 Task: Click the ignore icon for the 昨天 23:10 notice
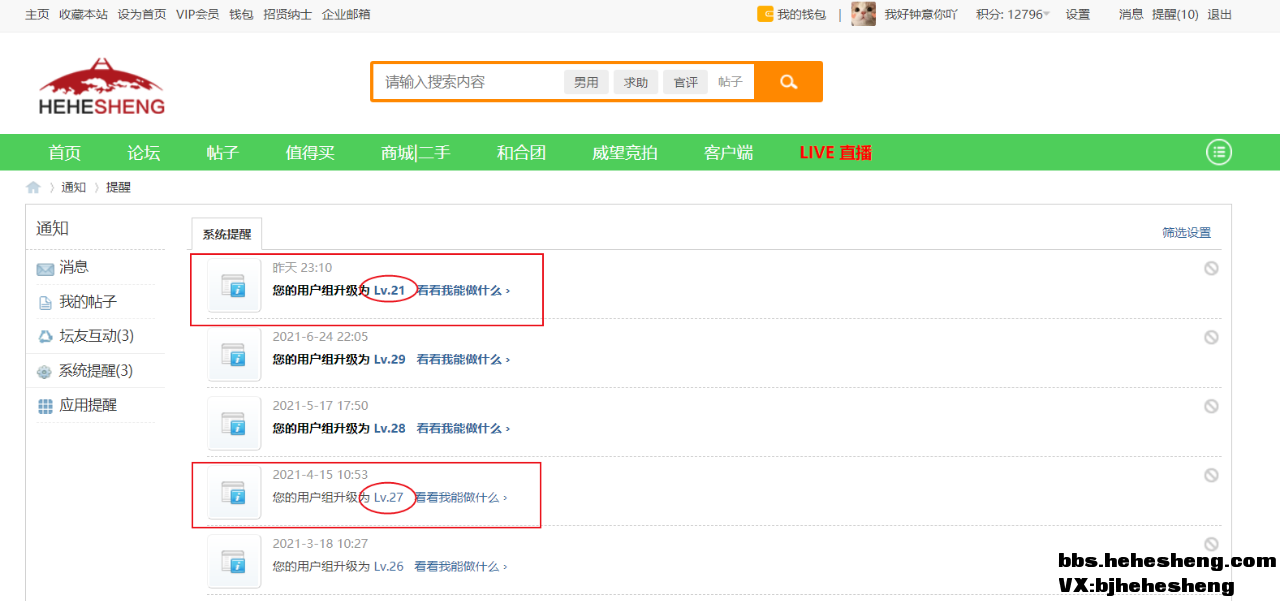[x=1211, y=268]
